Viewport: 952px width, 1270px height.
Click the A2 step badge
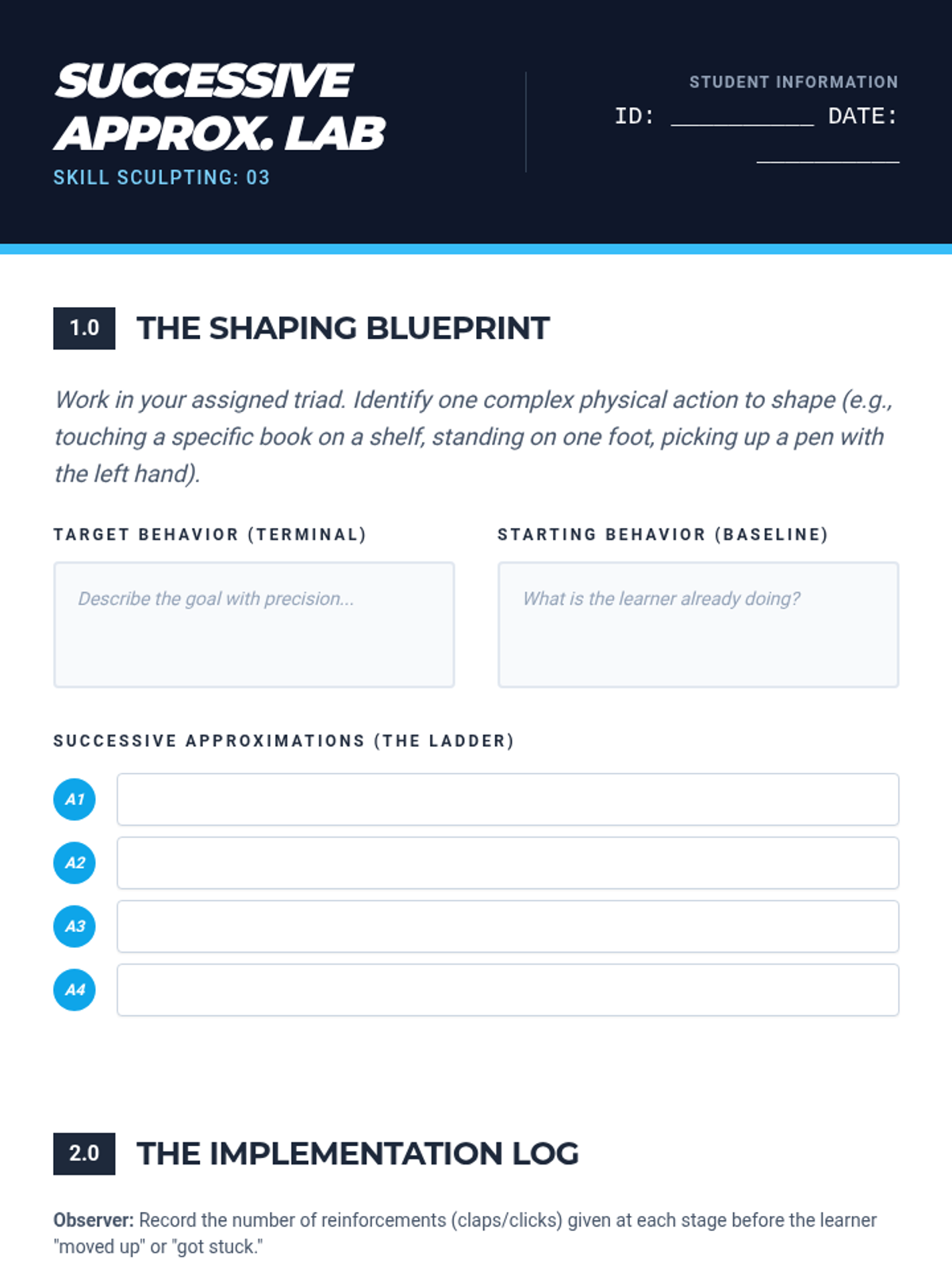click(x=75, y=863)
